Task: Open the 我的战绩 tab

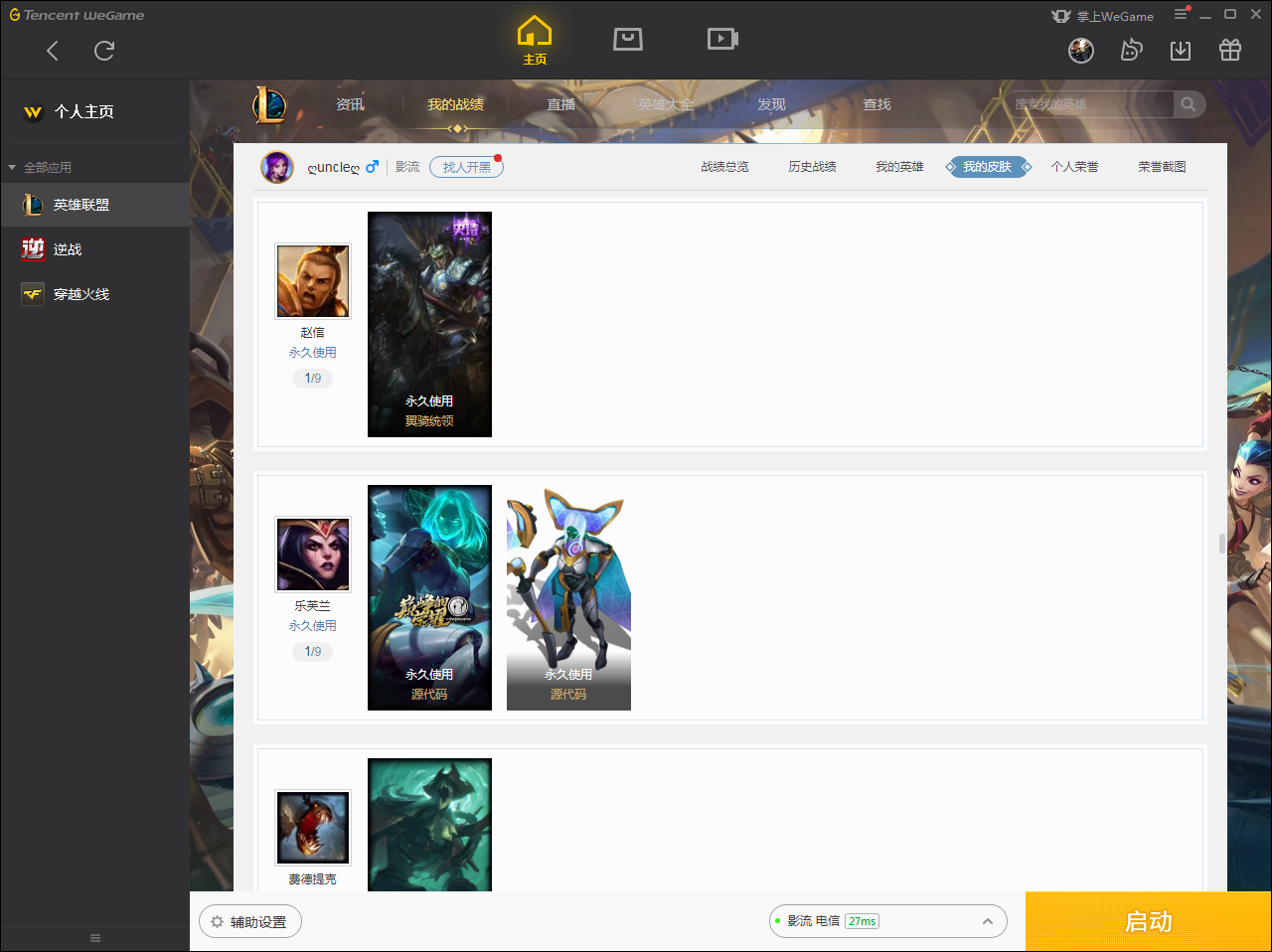Action: pyautogui.click(x=456, y=104)
